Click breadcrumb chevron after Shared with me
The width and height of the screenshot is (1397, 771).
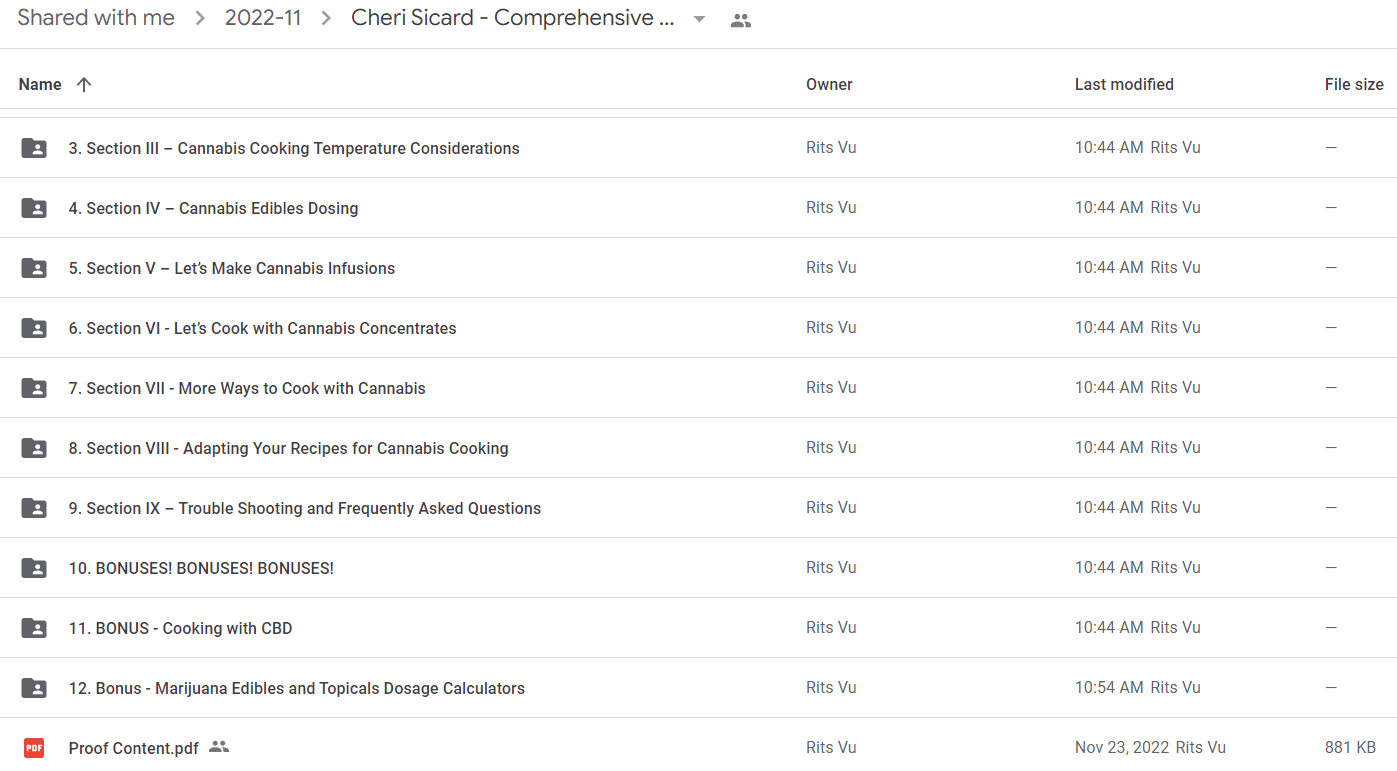click(200, 18)
